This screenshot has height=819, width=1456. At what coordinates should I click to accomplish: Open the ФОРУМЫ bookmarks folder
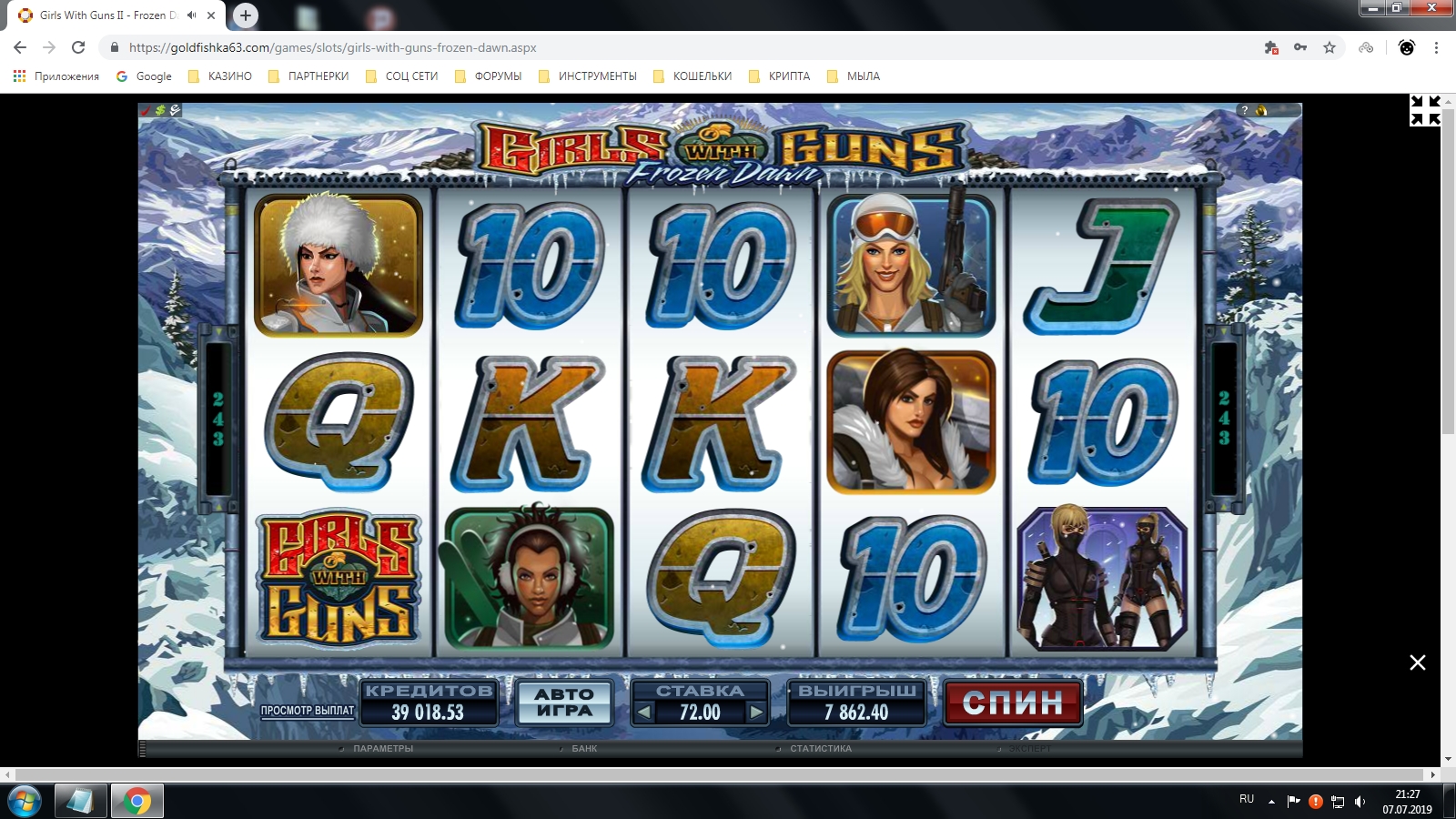(488, 76)
